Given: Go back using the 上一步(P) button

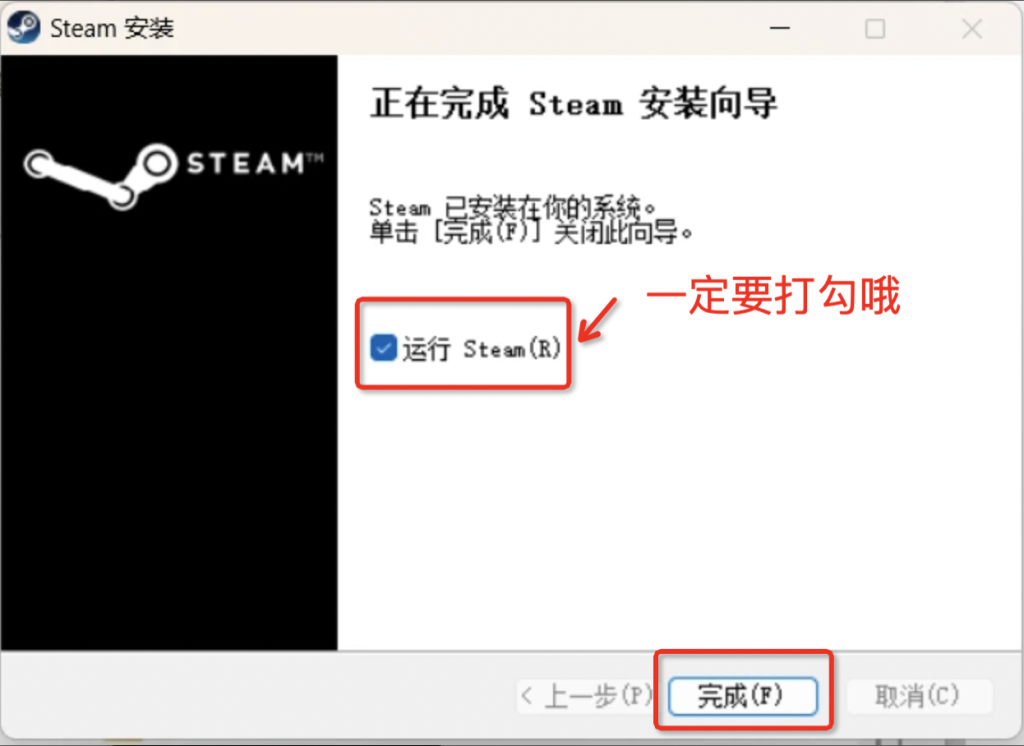Looking at the screenshot, I should pyautogui.click(x=588, y=696).
